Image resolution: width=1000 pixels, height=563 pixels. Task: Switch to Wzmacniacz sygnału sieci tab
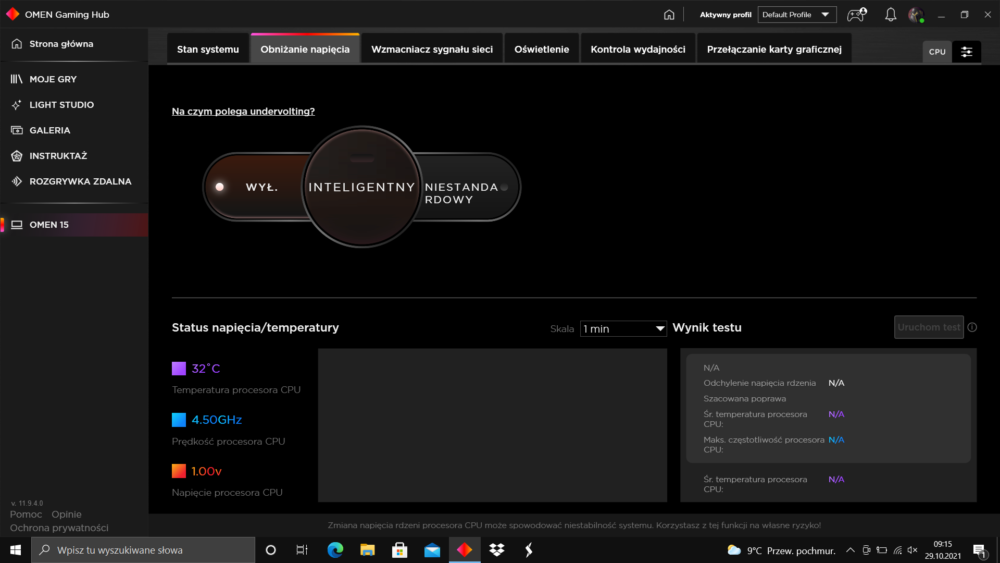tap(432, 49)
